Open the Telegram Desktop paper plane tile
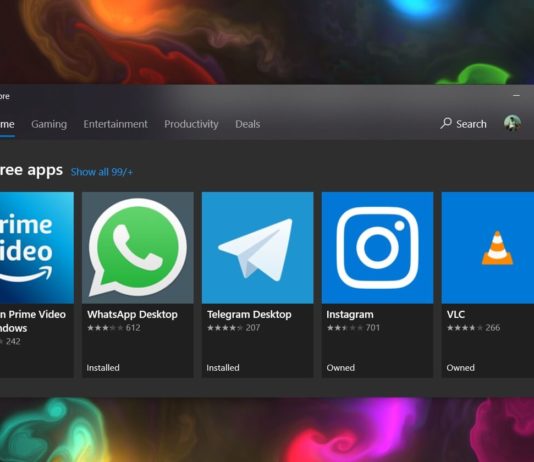This screenshot has width=534, height=462. pyautogui.click(x=257, y=248)
